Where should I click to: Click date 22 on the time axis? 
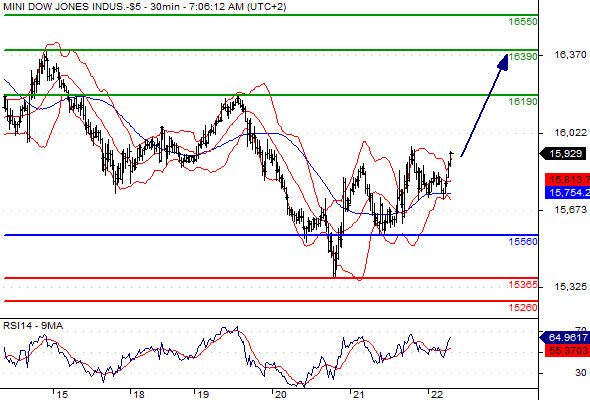pos(436,394)
